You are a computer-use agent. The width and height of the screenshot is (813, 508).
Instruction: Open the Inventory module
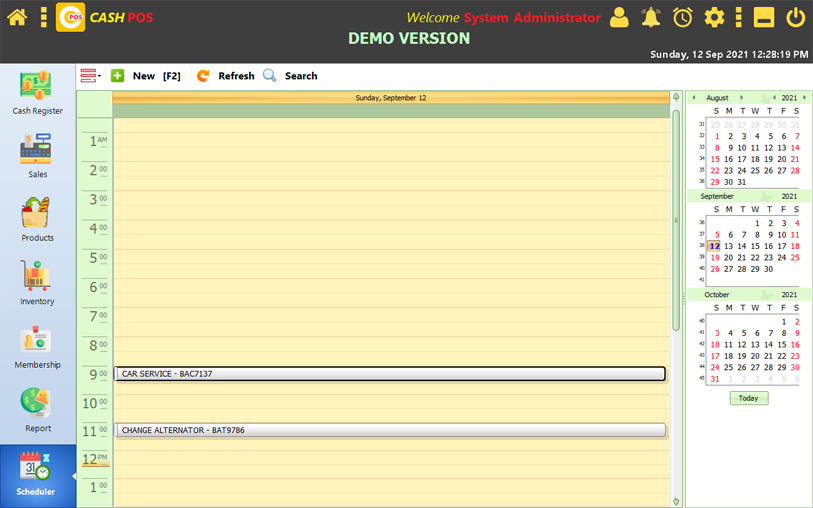37,283
